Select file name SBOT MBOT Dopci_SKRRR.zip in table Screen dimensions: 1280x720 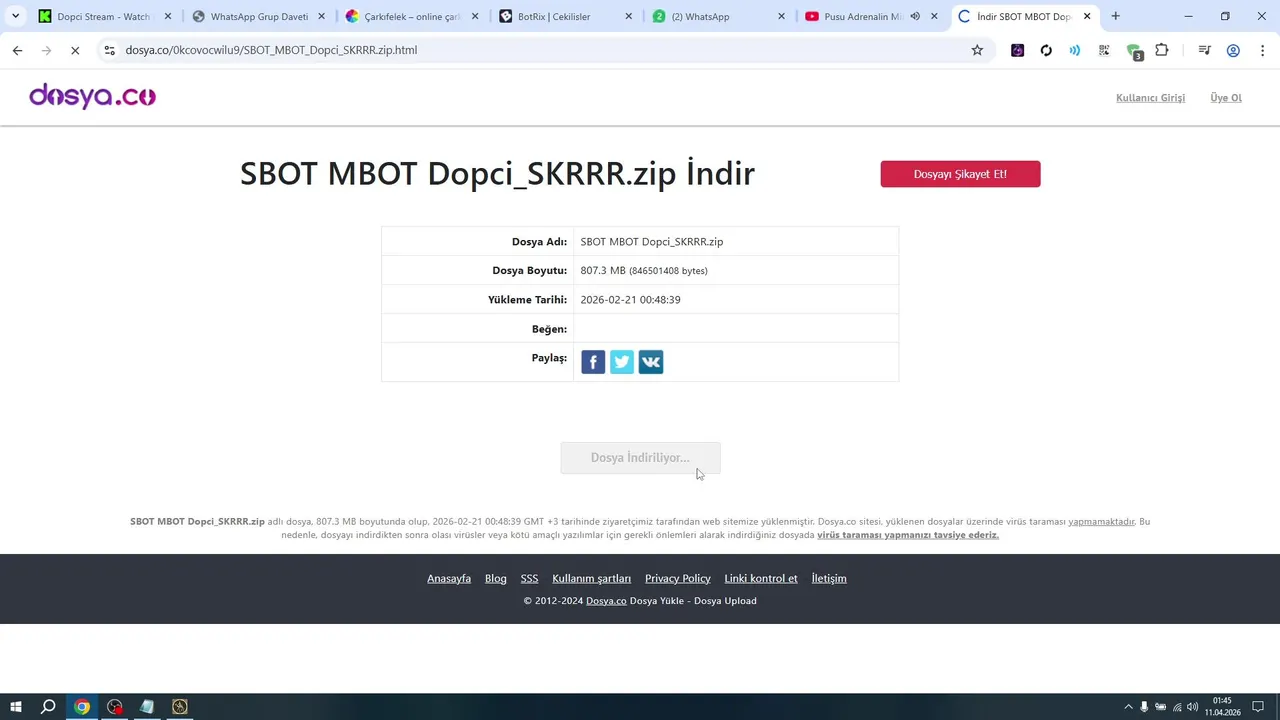(x=652, y=242)
